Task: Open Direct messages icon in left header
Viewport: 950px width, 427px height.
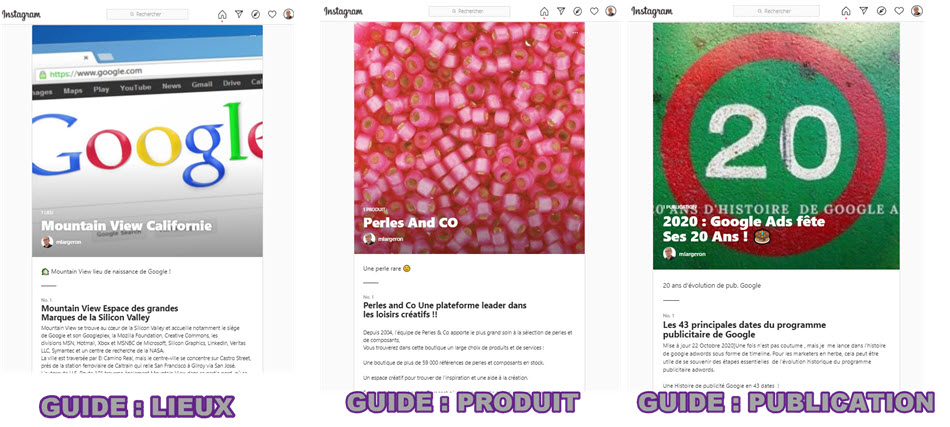Action: coord(239,14)
